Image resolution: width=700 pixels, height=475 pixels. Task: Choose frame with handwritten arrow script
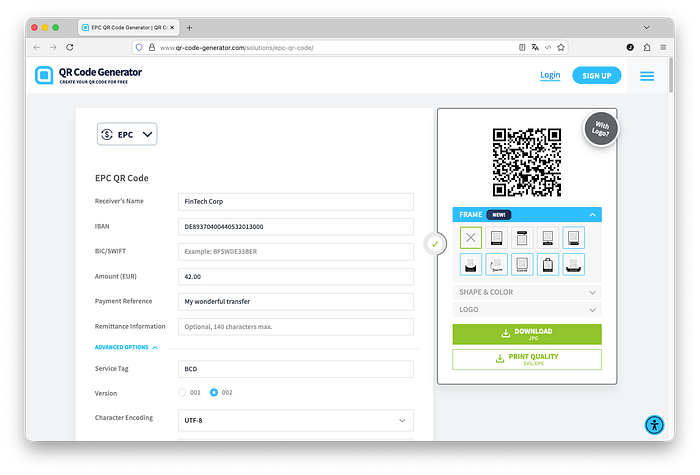pos(496,264)
